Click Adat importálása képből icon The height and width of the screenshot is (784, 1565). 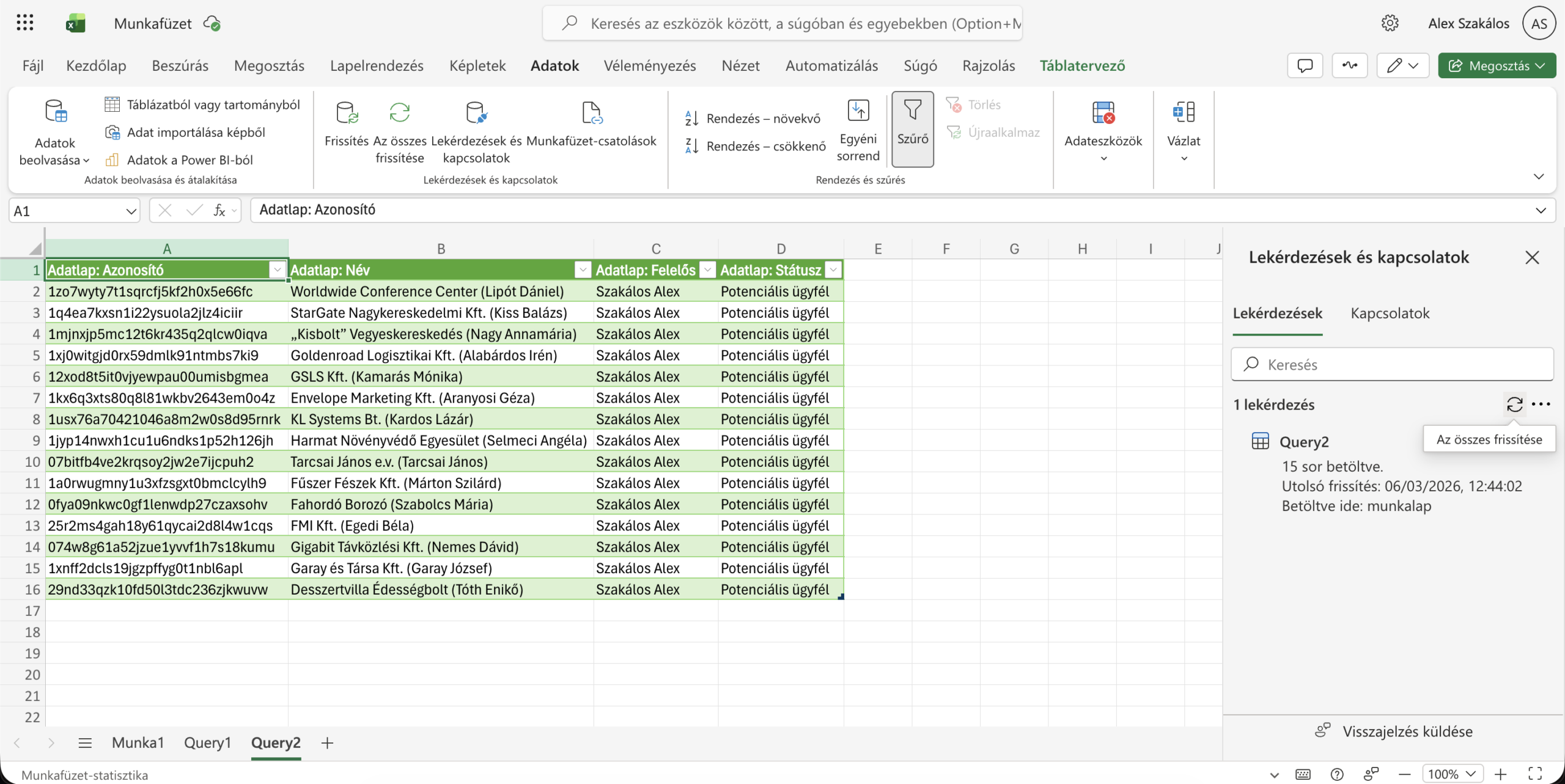point(112,133)
